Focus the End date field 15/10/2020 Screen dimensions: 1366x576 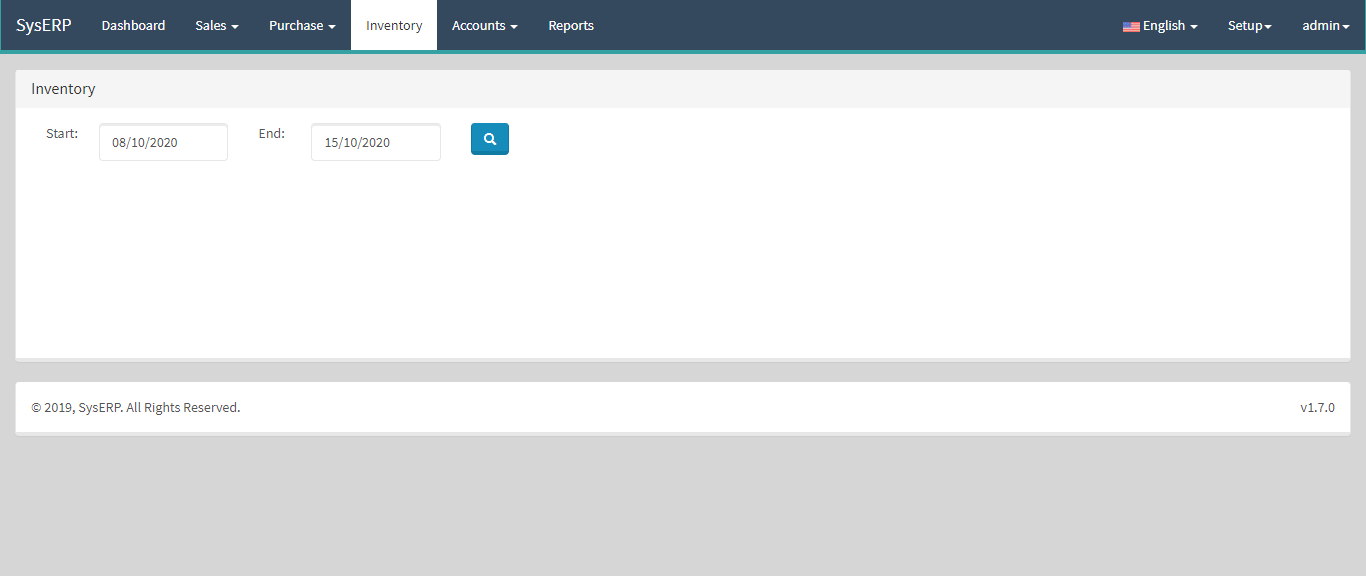pyautogui.click(x=376, y=142)
